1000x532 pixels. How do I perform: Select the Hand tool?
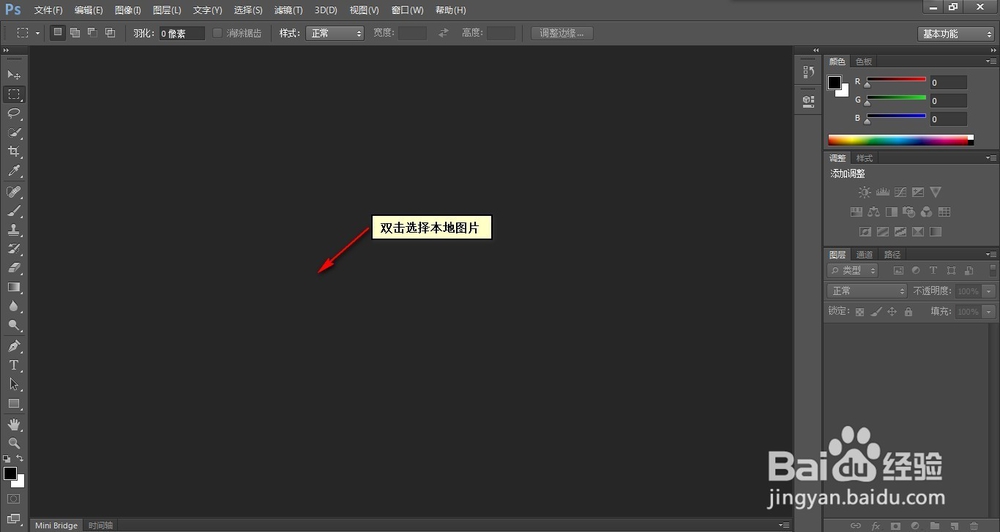coord(13,425)
